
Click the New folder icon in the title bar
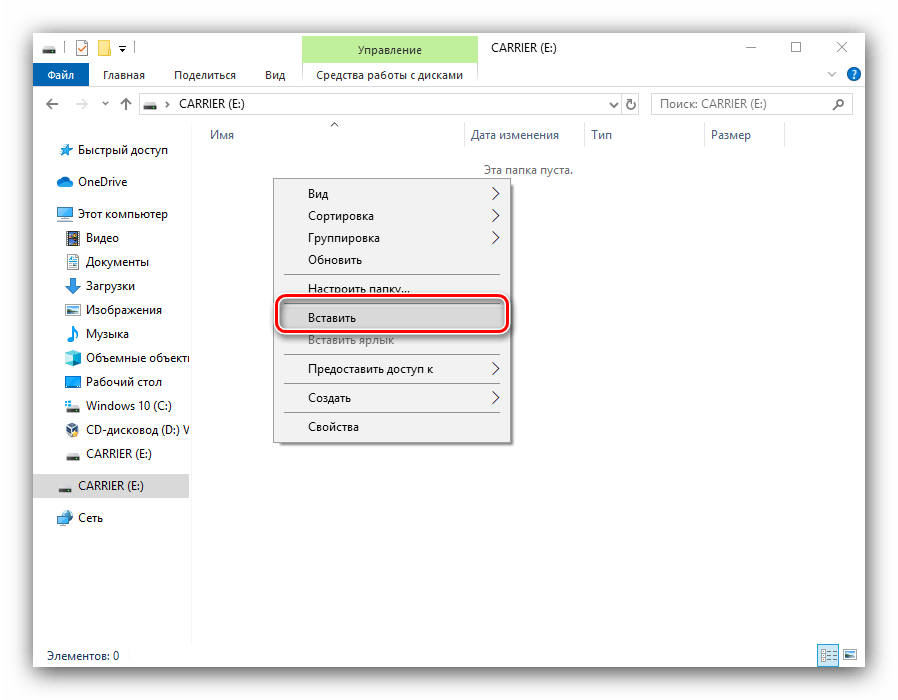103,48
